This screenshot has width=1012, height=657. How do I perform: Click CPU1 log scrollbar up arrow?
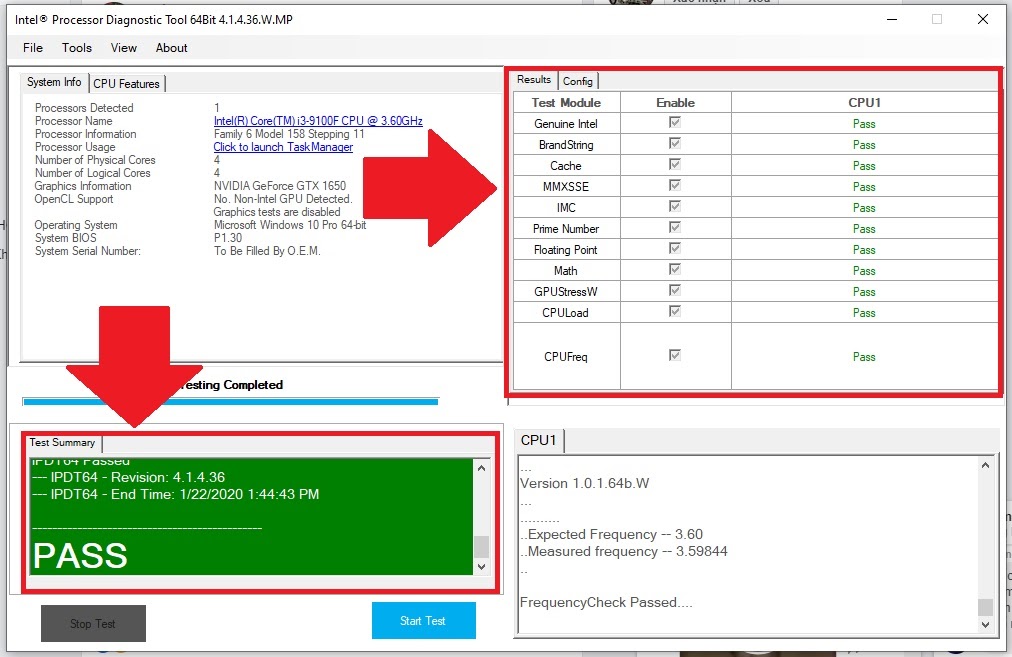[985, 465]
